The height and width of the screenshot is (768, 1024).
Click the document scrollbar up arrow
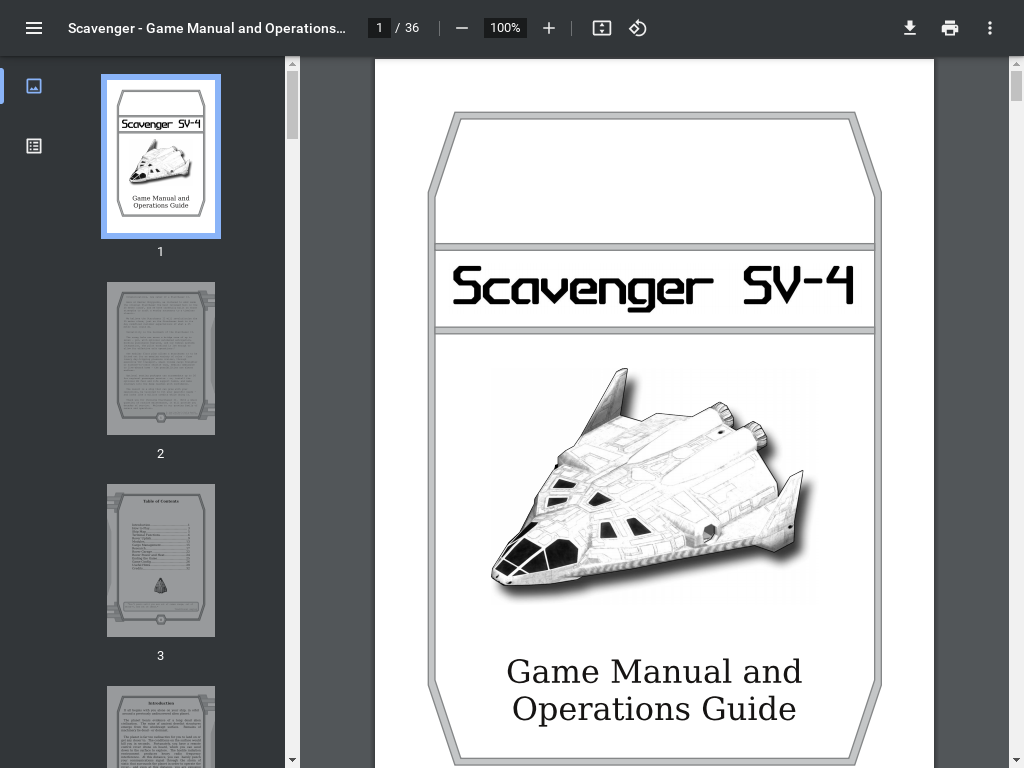pyautogui.click(x=1016, y=65)
